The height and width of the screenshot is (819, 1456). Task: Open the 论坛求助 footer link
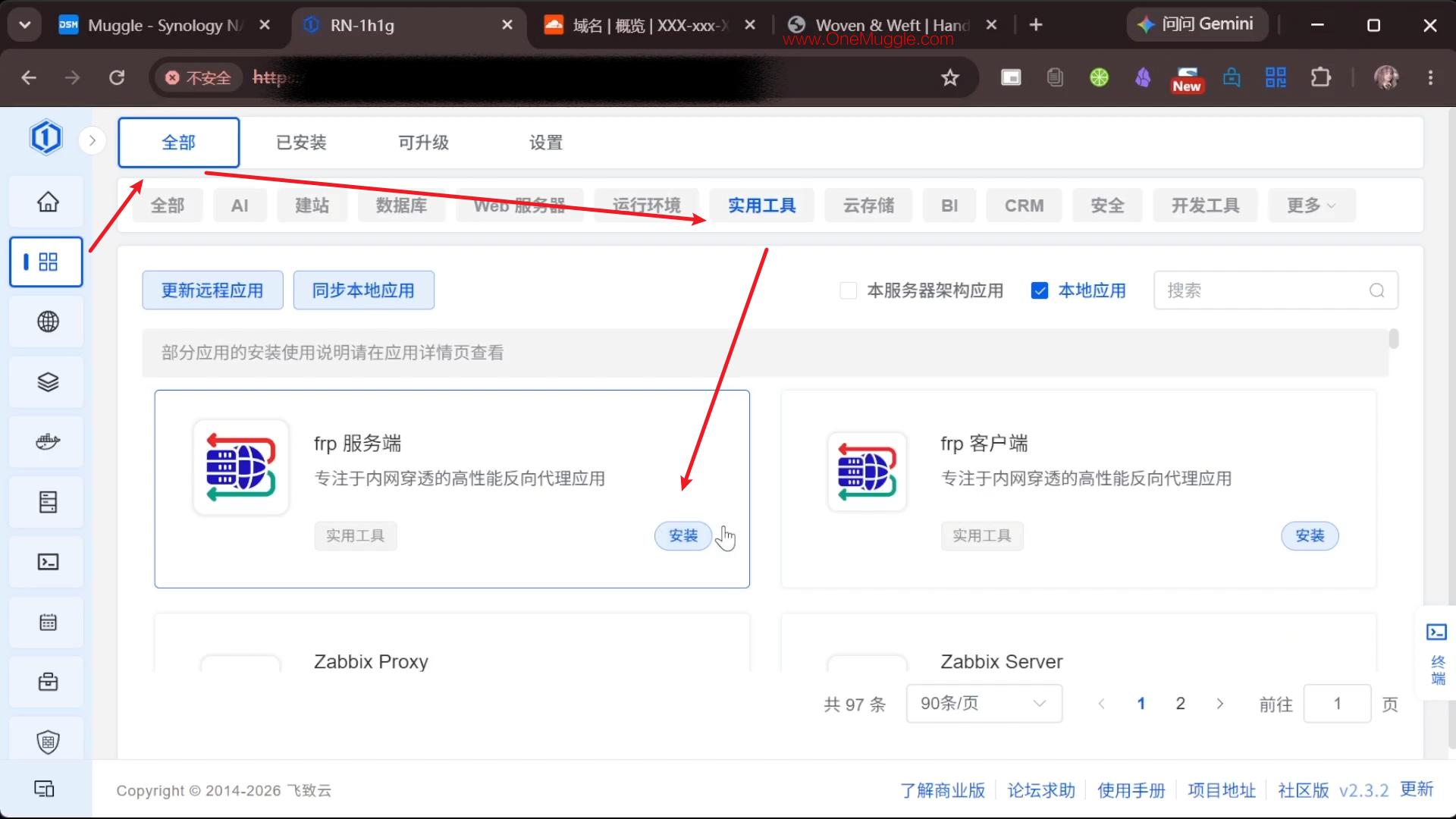coord(1041,790)
